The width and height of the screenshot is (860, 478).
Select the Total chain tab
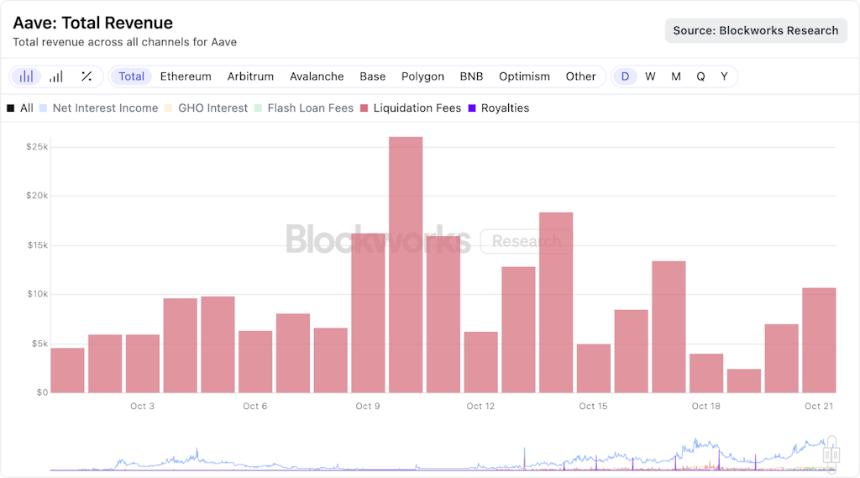131,76
